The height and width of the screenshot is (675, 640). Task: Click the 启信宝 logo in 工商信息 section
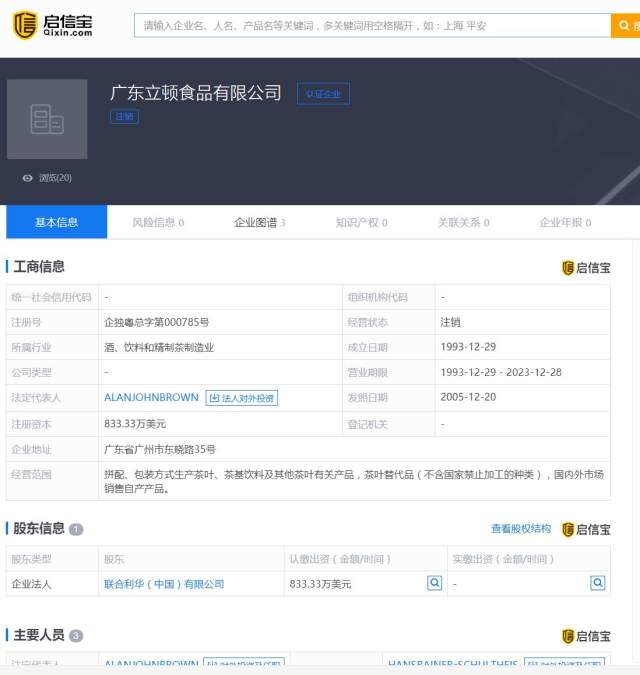[x=586, y=268]
